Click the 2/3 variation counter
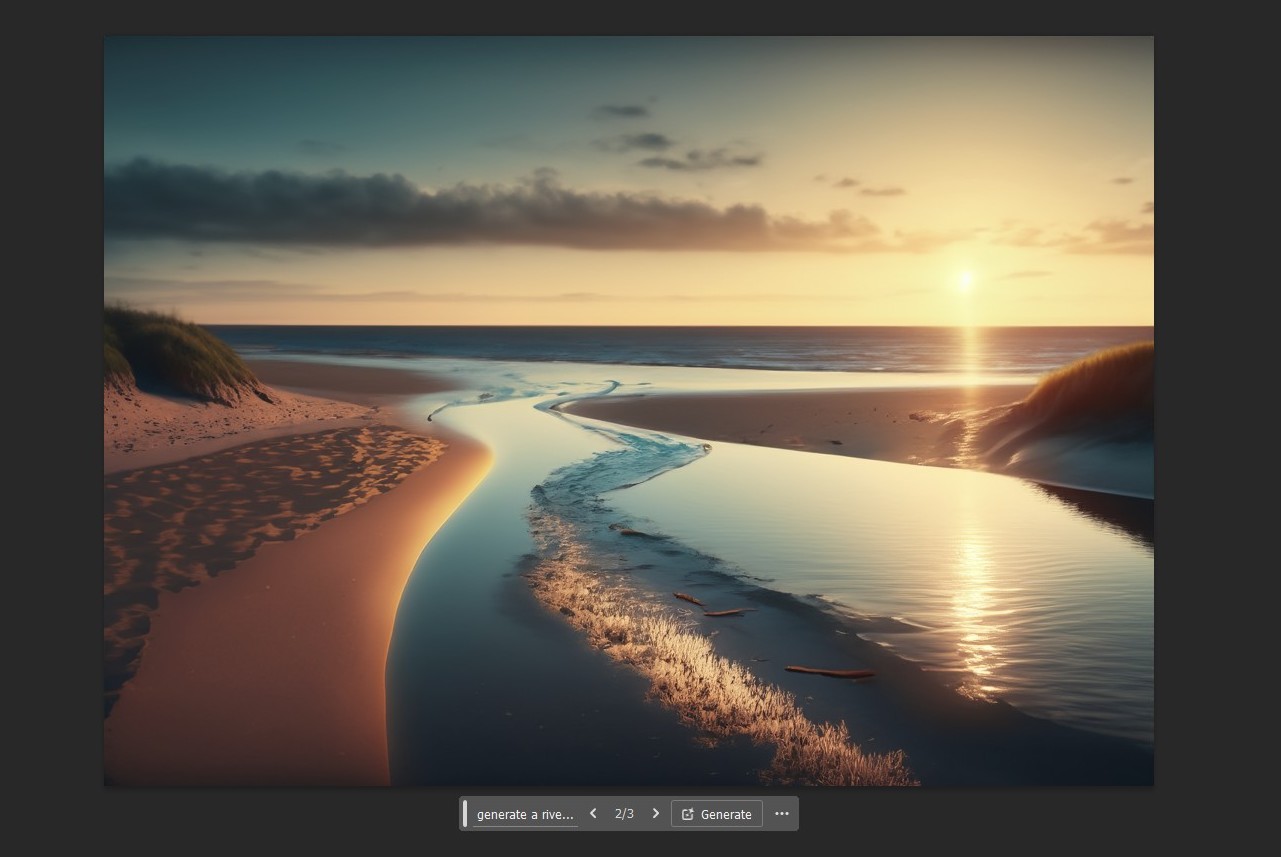Screen dimensions: 1281x857 [x=624, y=814]
